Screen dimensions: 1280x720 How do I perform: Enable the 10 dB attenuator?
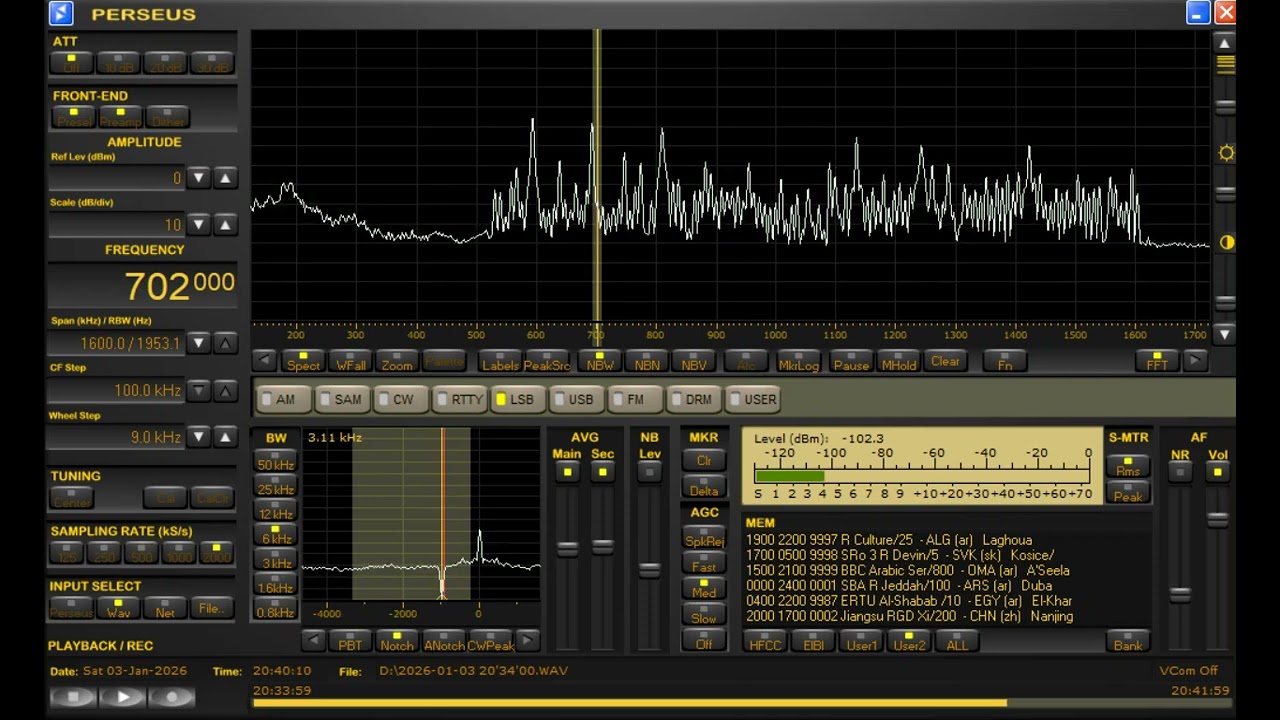click(x=119, y=64)
